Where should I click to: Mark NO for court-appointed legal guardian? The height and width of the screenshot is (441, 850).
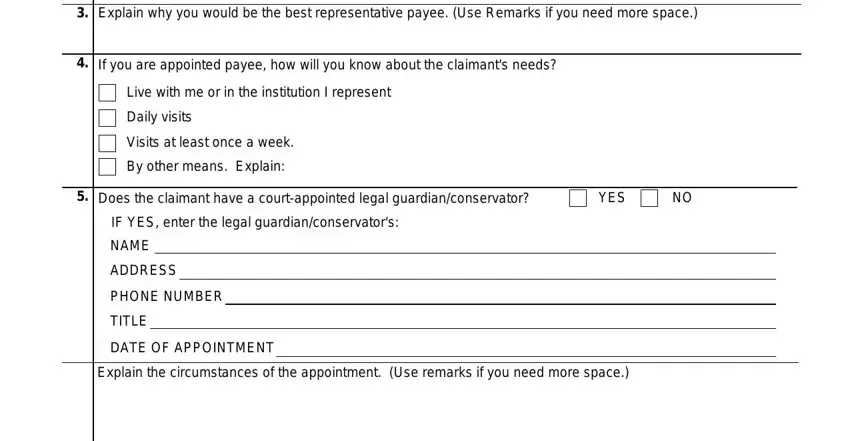coord(649,198)
